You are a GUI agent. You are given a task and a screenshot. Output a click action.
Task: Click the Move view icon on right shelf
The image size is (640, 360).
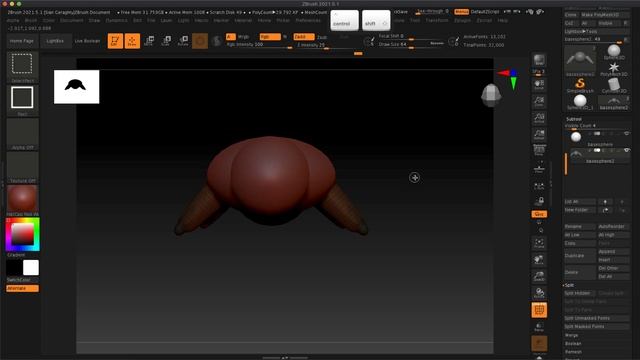(539, 260)
